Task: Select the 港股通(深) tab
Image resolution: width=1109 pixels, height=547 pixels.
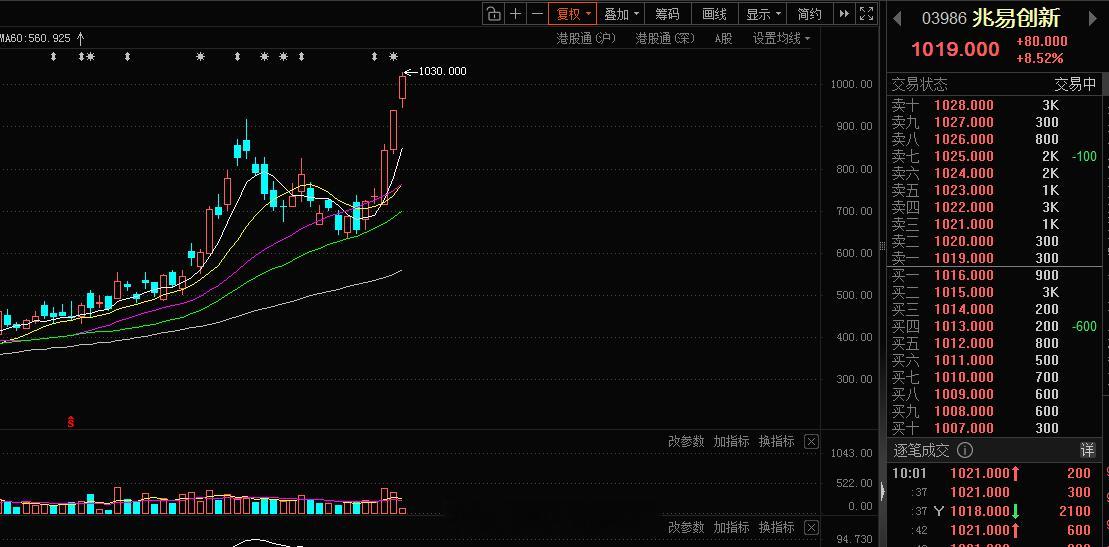Action: pos(666,38)
